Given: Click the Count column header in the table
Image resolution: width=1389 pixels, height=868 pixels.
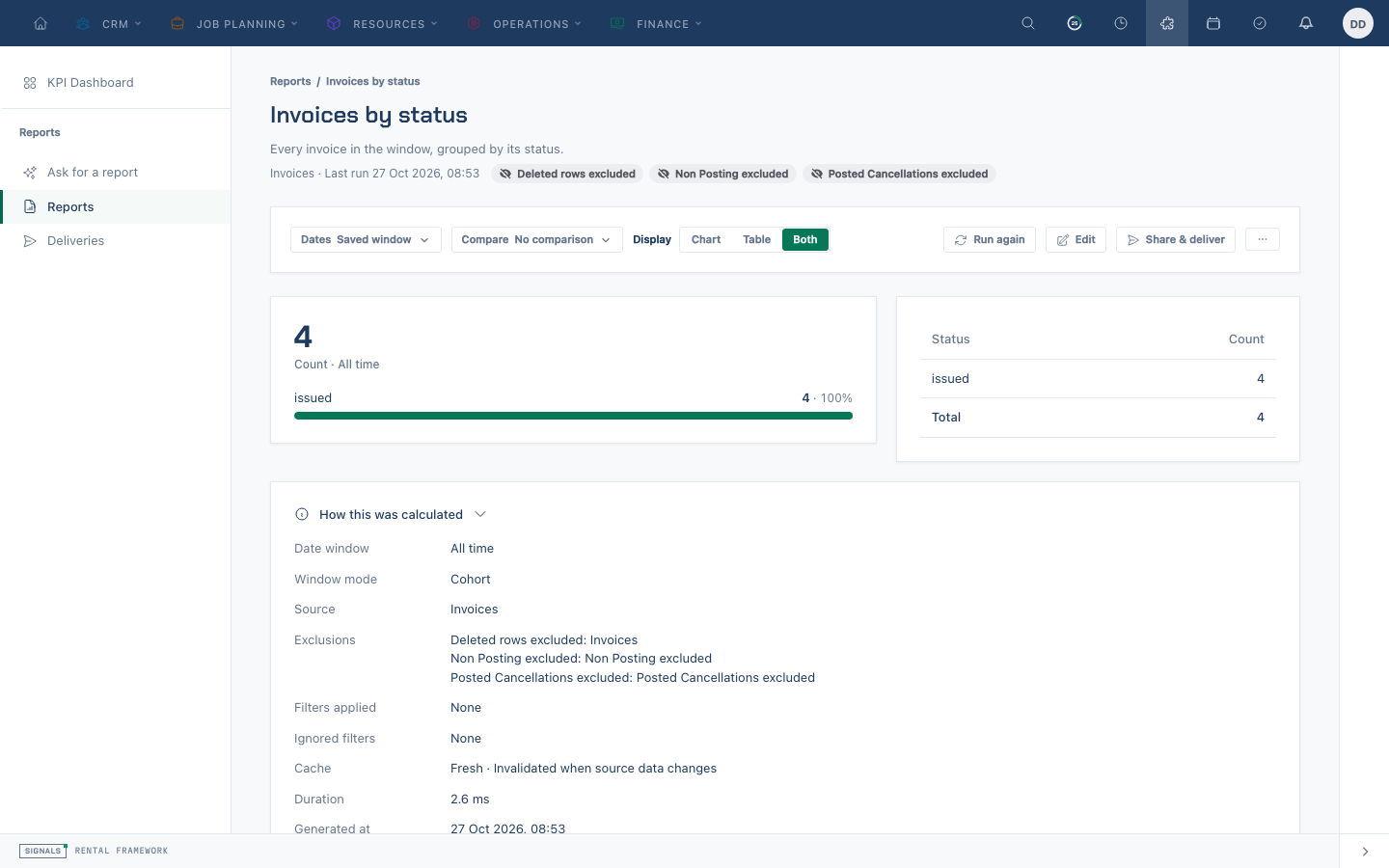Looking at the screenshot, I should point(1246,339).
